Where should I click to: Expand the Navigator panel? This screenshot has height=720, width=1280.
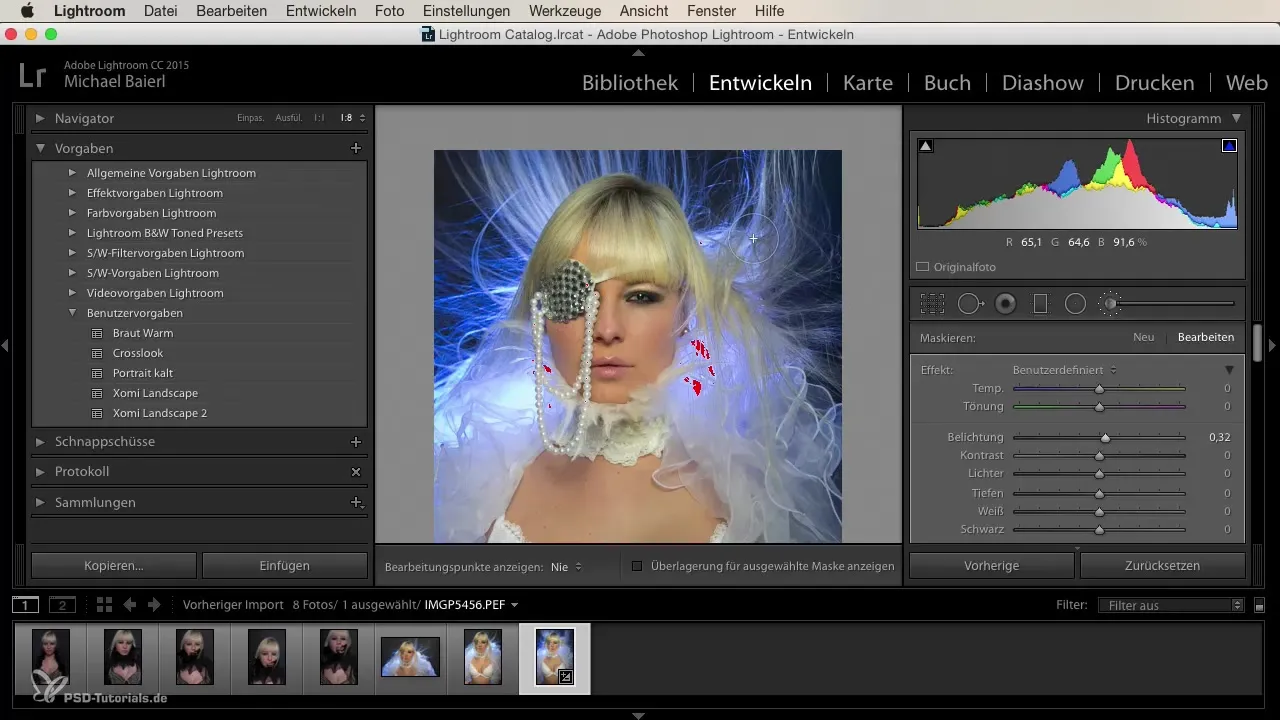pos(40,118)
